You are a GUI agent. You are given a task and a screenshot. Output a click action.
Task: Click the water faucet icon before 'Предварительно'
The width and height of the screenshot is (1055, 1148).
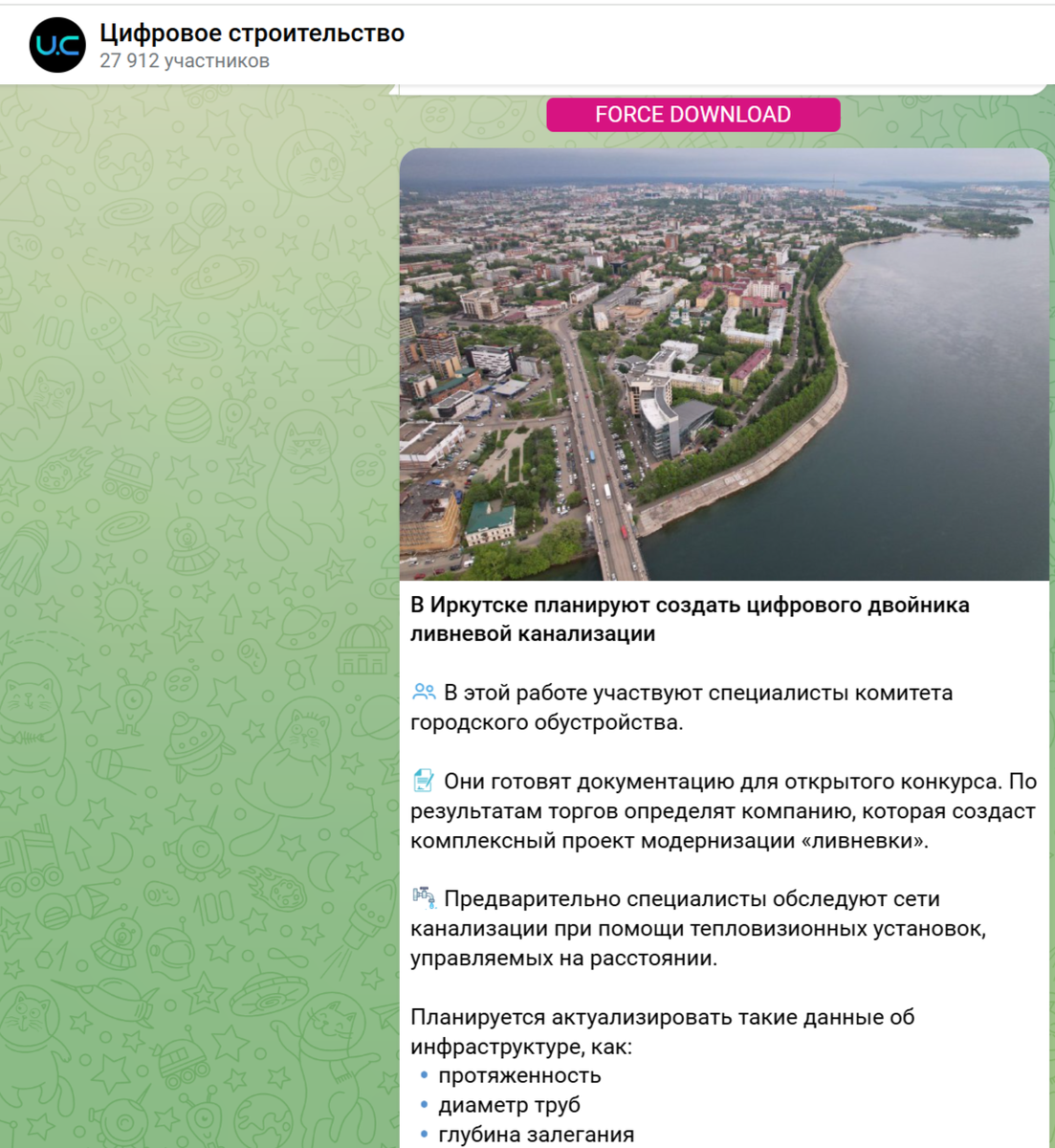(x=424, y=897)
